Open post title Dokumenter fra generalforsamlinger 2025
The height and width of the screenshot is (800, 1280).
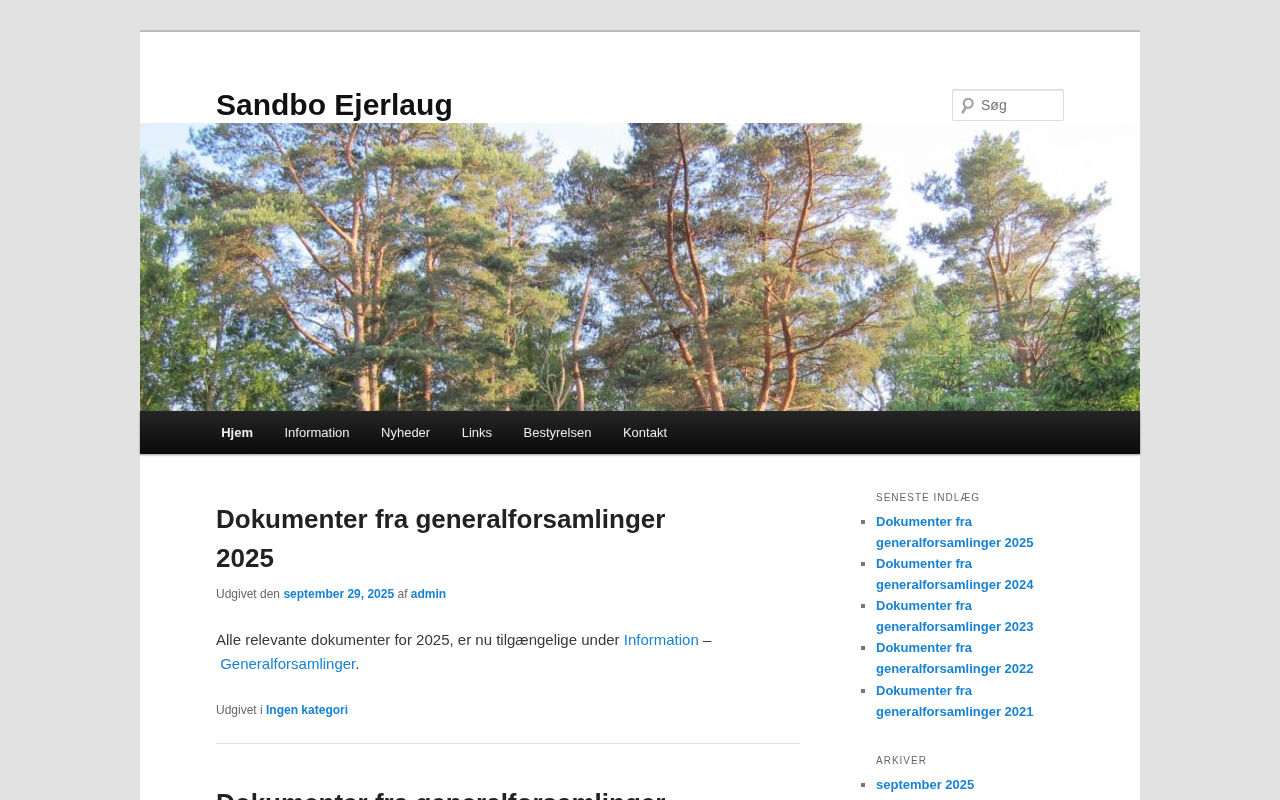click(x=440, y=538)
